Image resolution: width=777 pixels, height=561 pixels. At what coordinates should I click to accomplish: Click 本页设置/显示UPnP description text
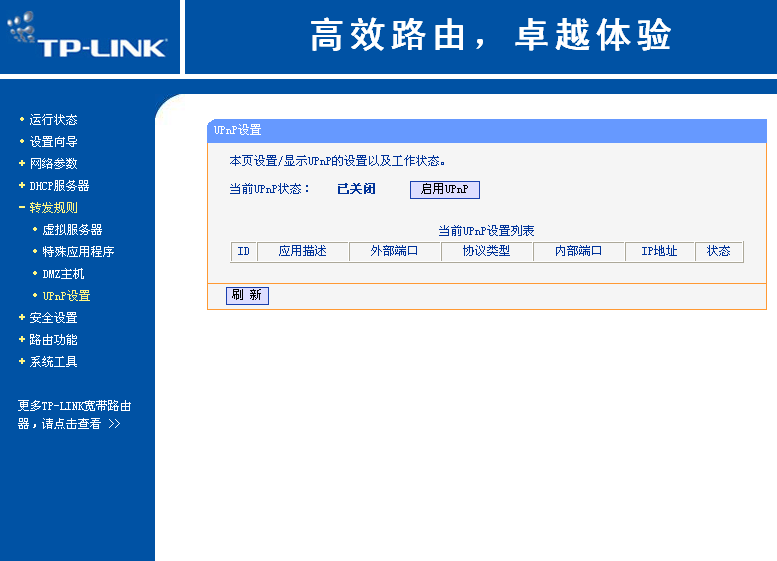(337, 161)
